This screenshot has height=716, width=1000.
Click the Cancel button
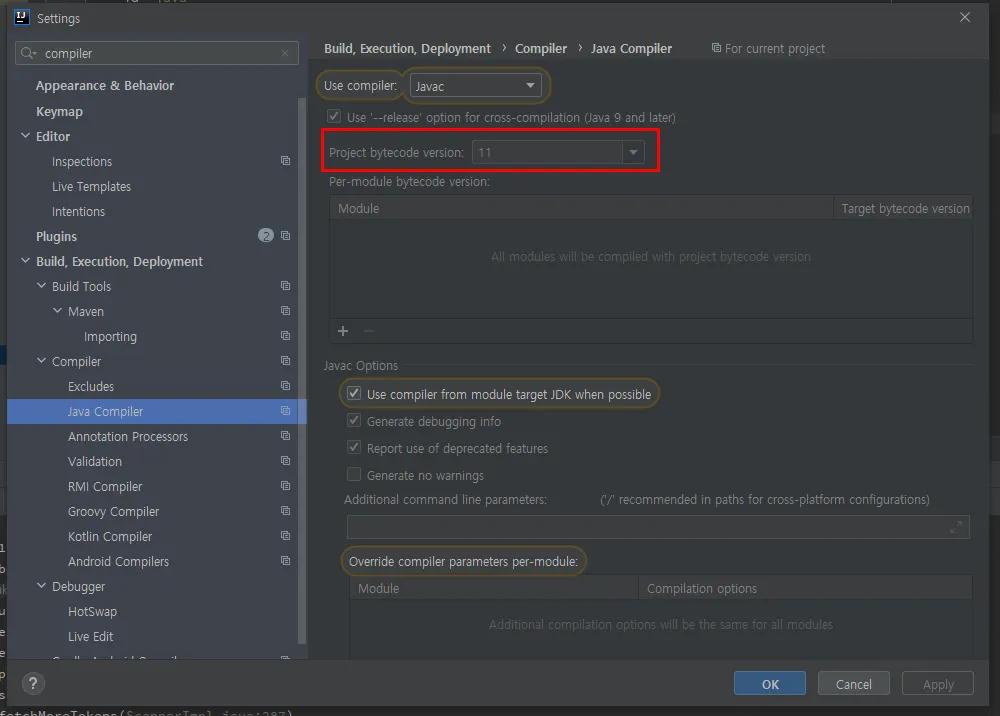(853, 683)
